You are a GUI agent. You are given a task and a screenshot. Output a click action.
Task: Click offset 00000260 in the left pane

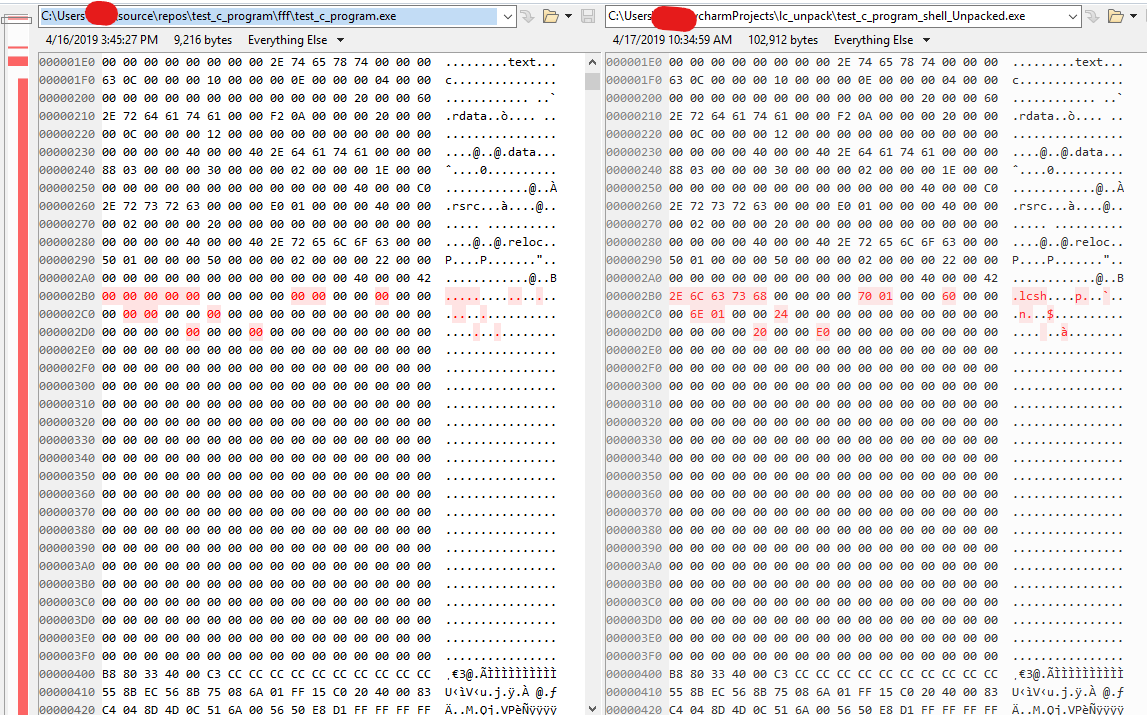point(67,206)
